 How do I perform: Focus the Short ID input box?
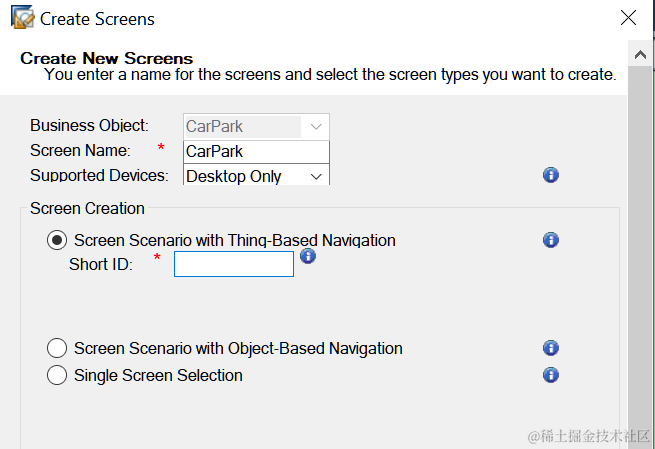click(234, 264)
